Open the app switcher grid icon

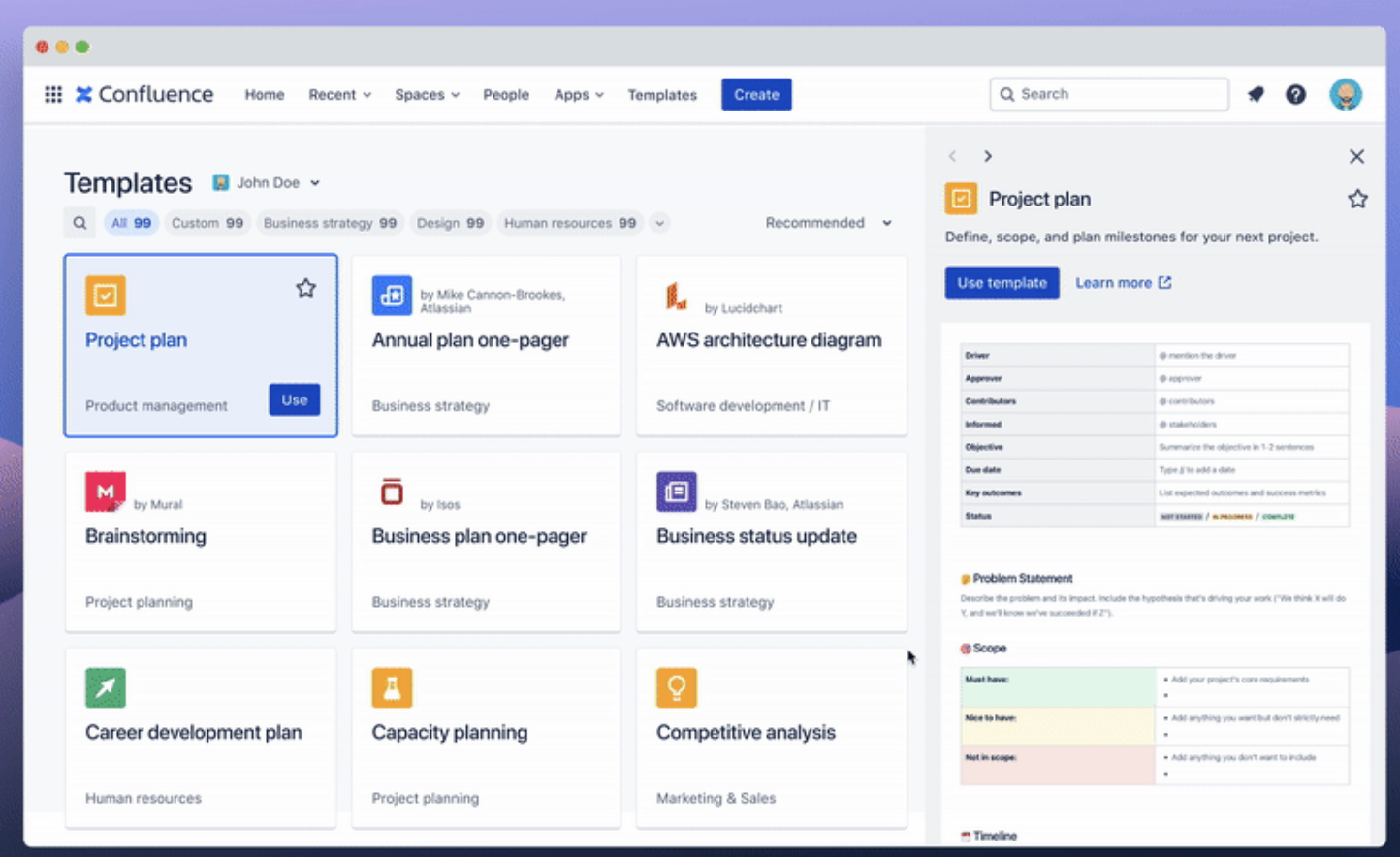[x=53, y=94]
